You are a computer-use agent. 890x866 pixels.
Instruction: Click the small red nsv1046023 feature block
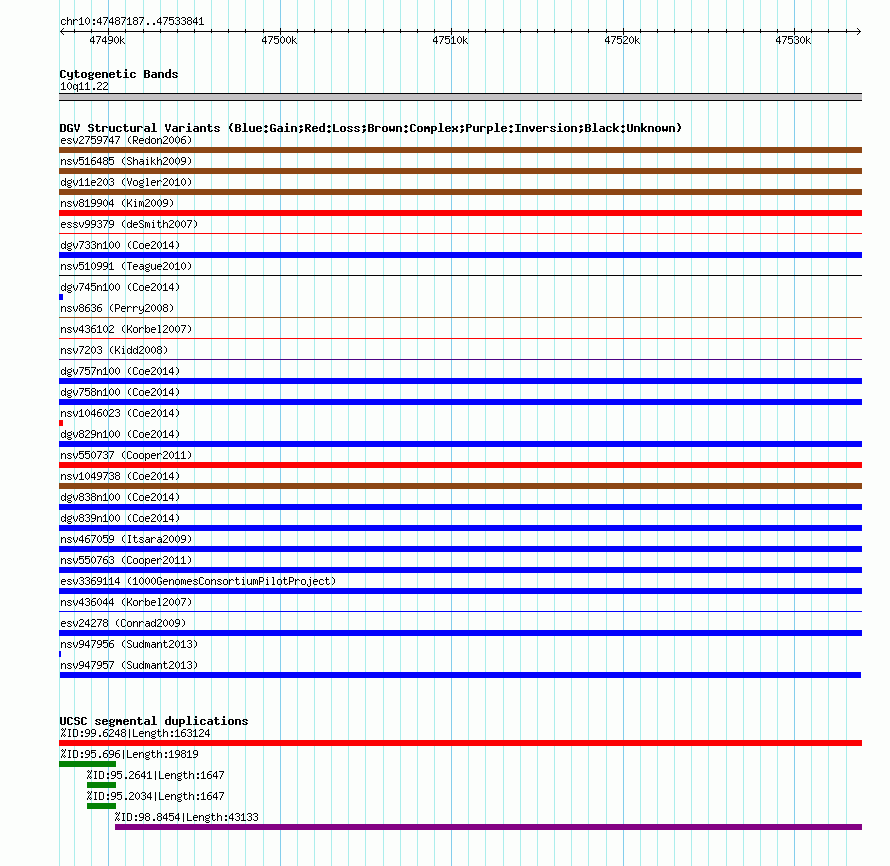pyautogui.click(x=61, y=423)
